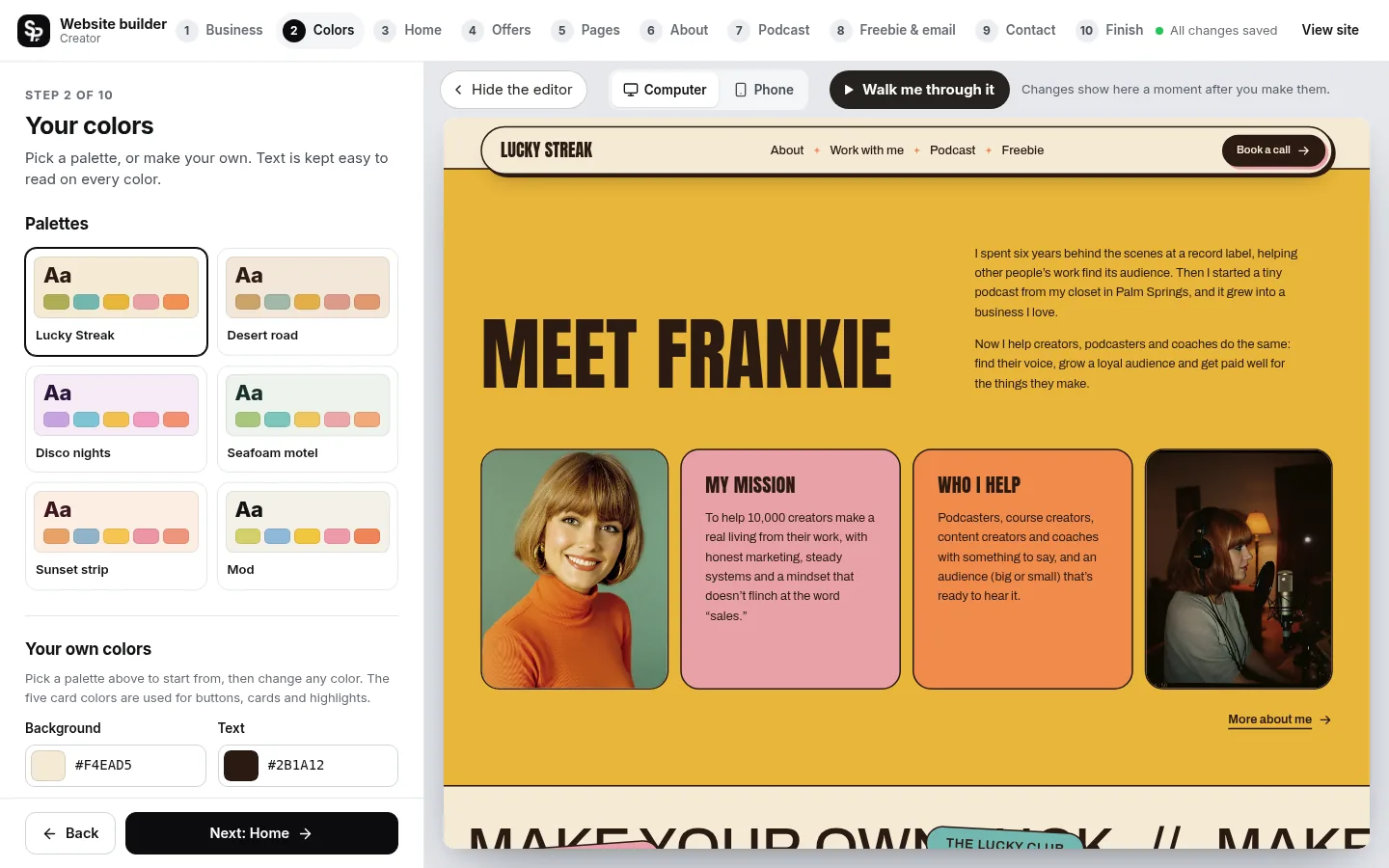Switch preview to Phone view
The width and height of the screenshot is (1389, 868).
point(764,90)
